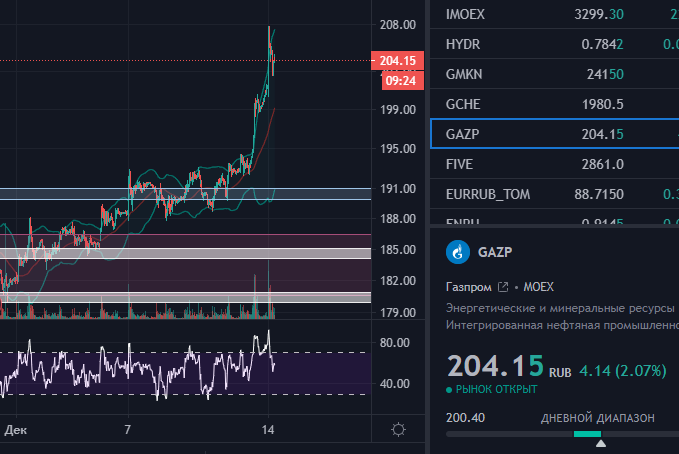The height and width of the screenshot is (454, 679).
Task: Click the daily range slider bar
Action: click(x=562, y=434)
